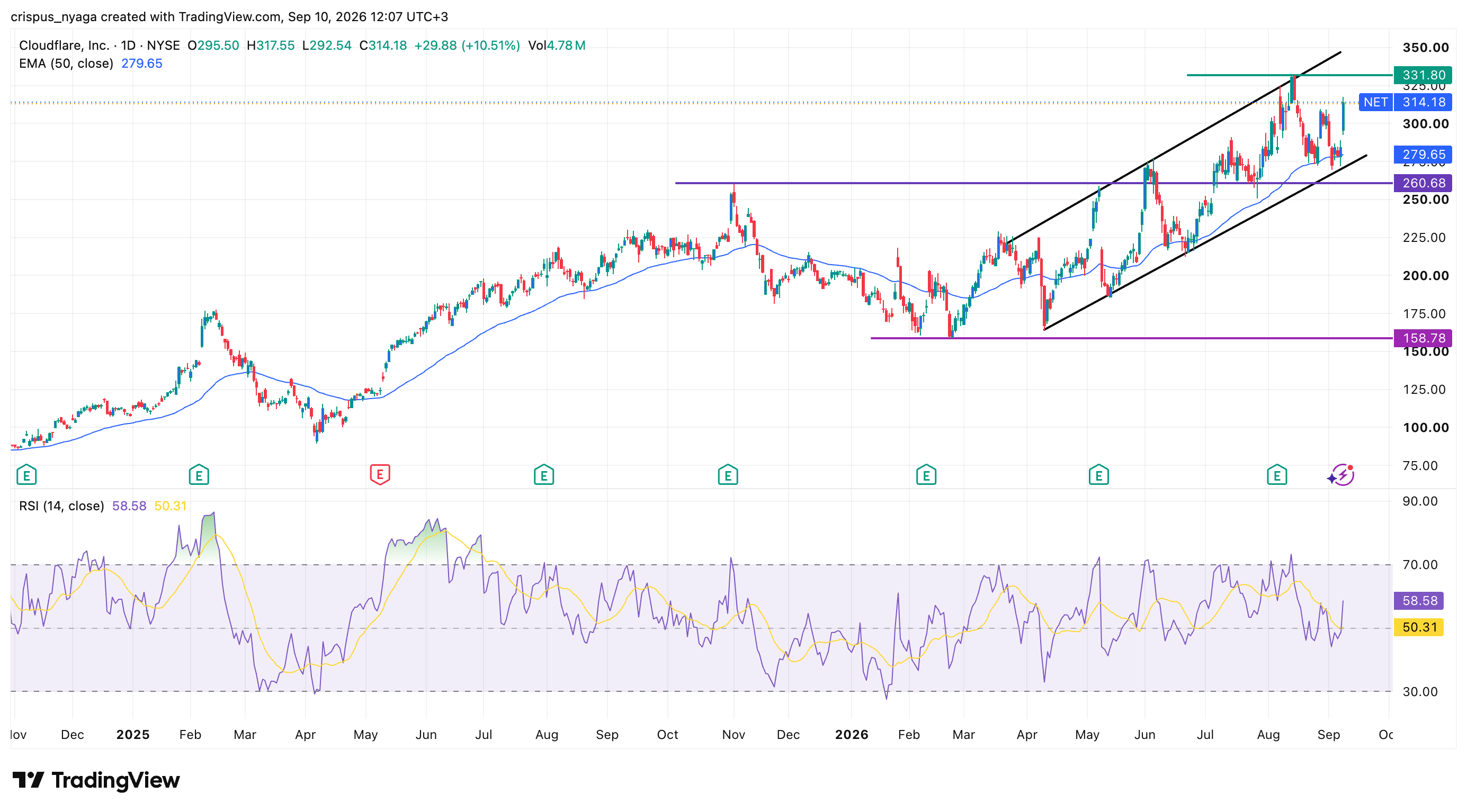Select the earnings marker at August 2025
The image size is (1467, 812).
coord(544,475)
